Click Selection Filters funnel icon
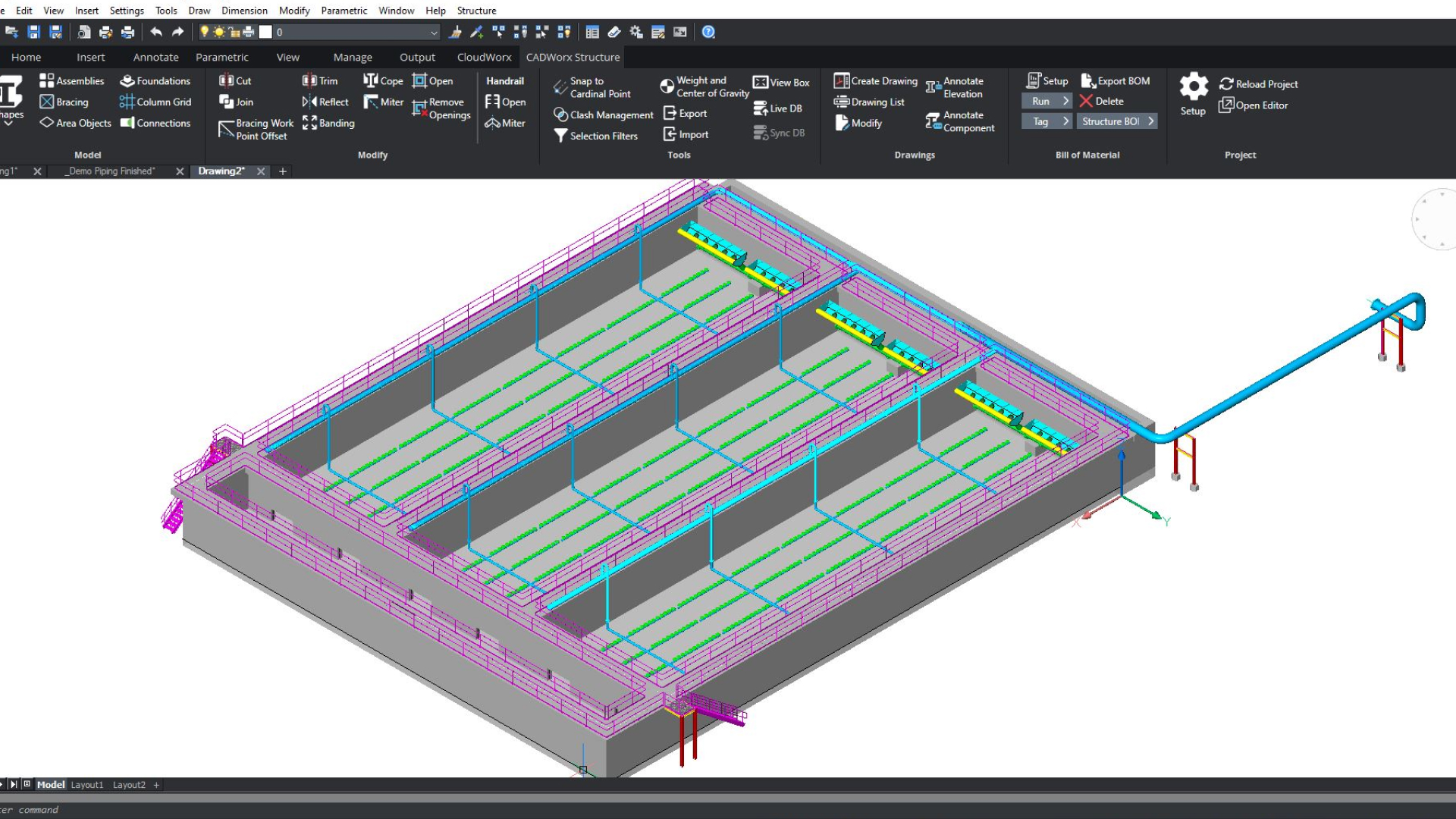Screen dimensions: 1456x819 point(560,136)
